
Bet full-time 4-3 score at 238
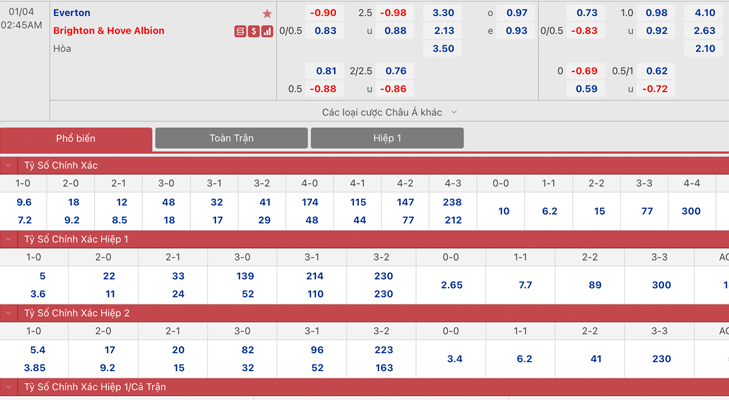tap(452, 202)
